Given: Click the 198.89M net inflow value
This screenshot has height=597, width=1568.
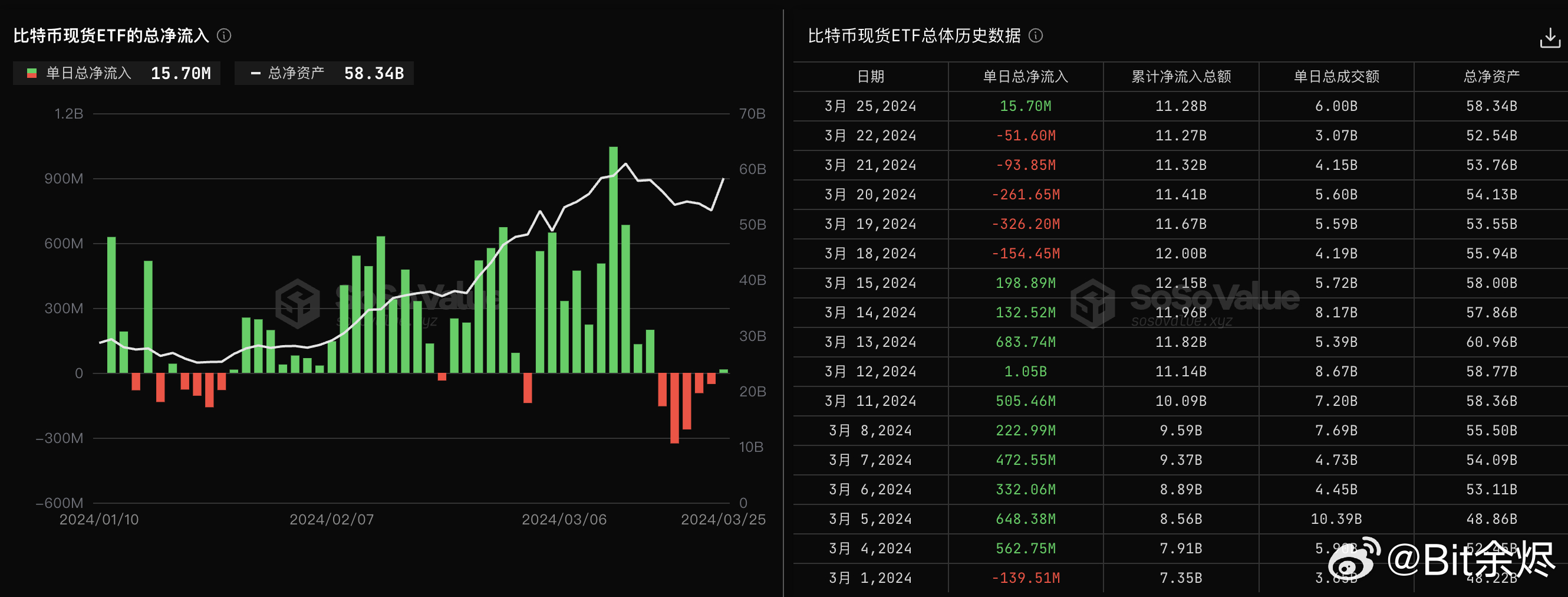Looking at the screenshot, I should click(x=1026, y=284).
